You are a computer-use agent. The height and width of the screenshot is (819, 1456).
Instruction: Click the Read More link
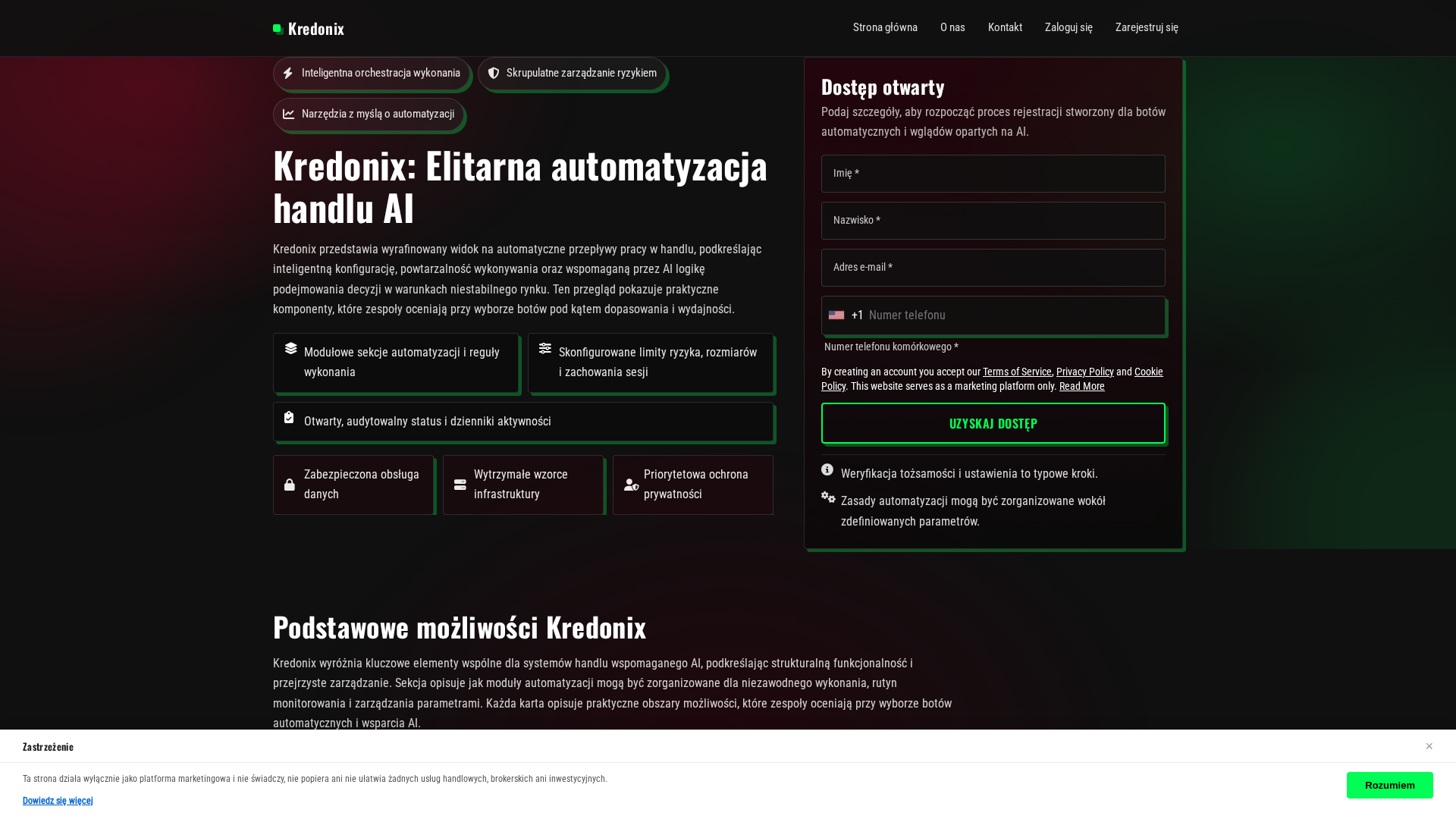pos(1082,386)
